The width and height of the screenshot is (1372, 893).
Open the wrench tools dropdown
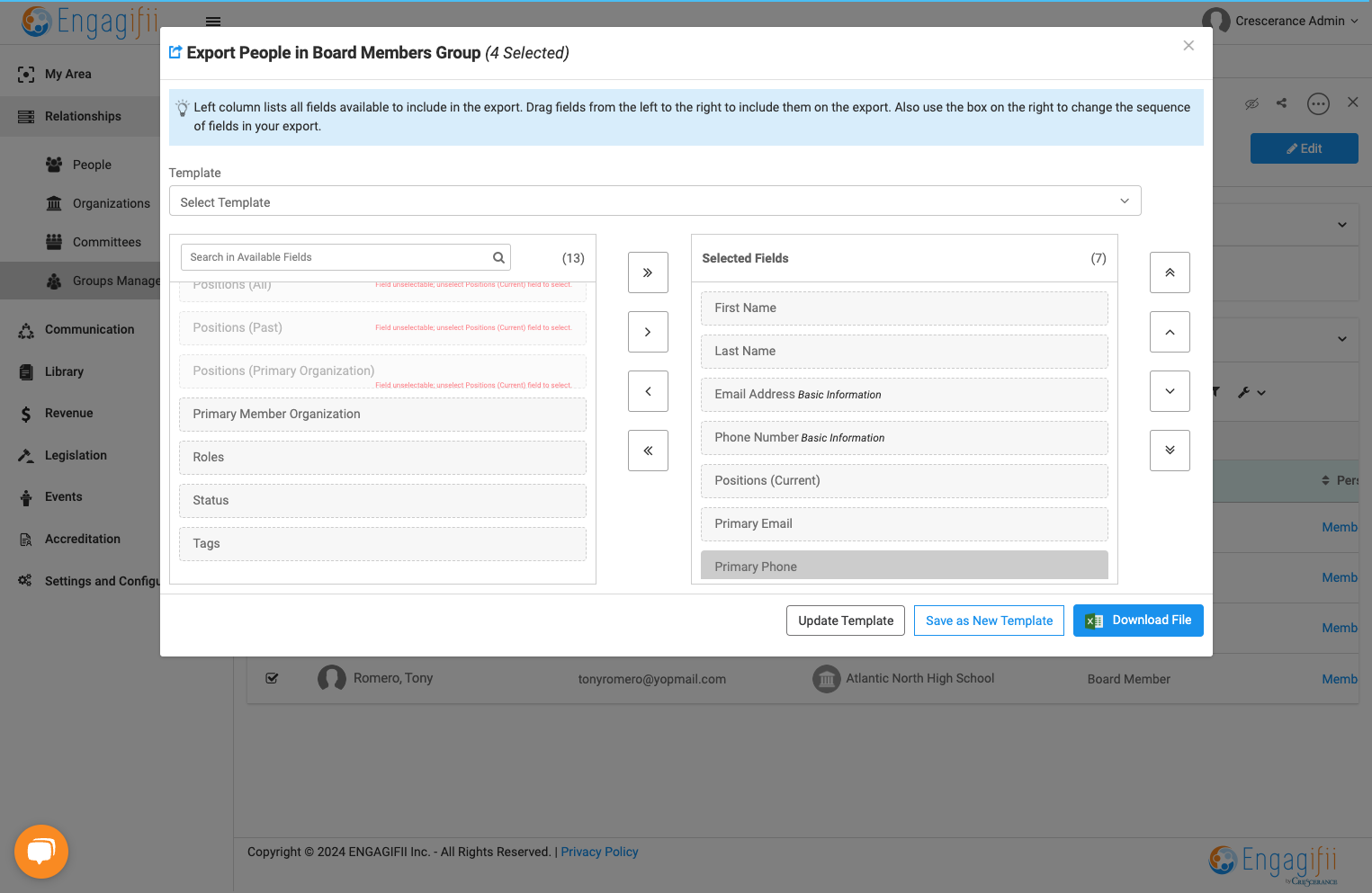(x=1251, y=392)
